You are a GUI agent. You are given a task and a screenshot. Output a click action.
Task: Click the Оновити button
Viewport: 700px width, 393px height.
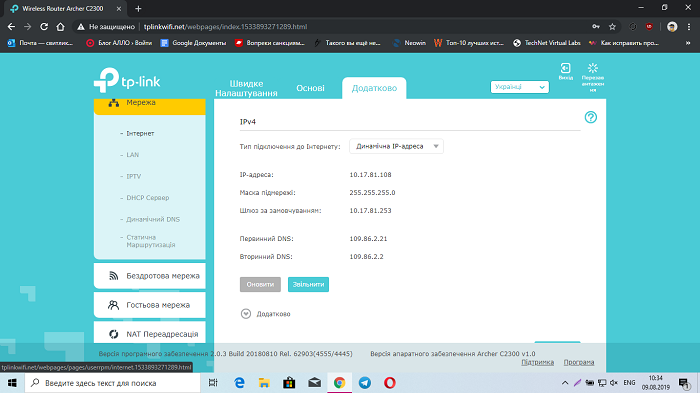click(x=260, y=284)
